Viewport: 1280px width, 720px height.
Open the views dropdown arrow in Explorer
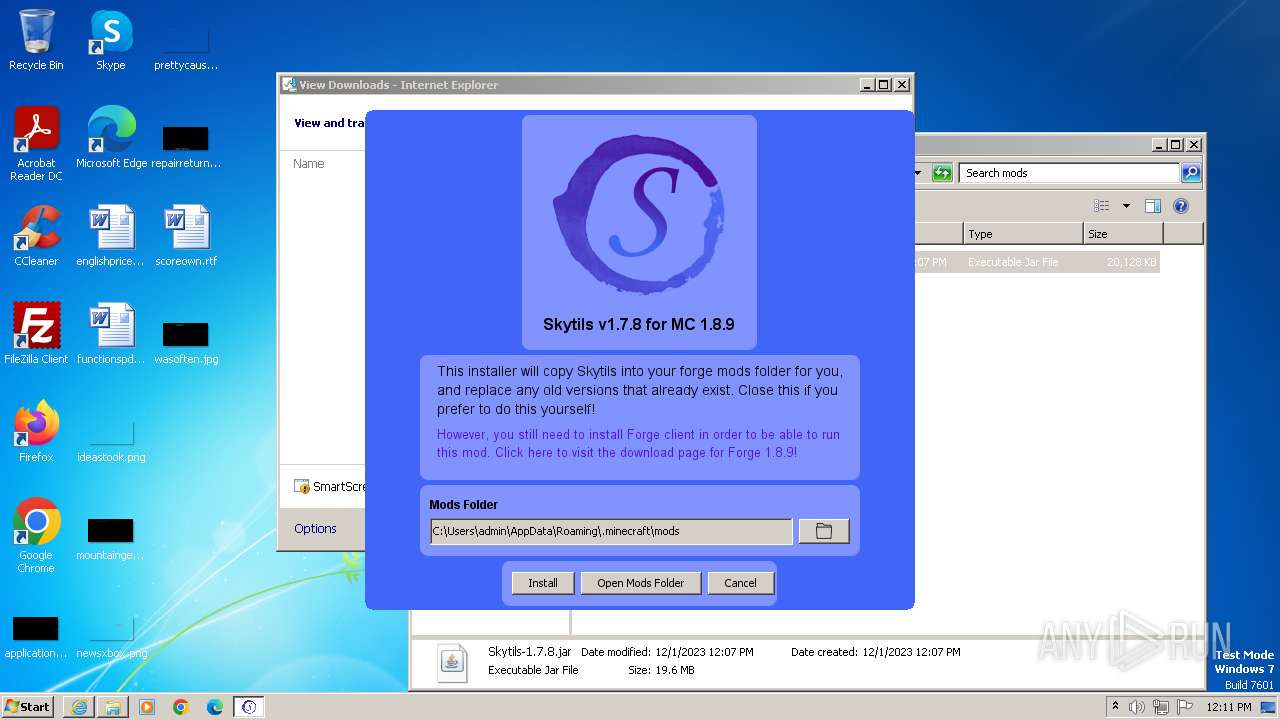pos(1126,206)
